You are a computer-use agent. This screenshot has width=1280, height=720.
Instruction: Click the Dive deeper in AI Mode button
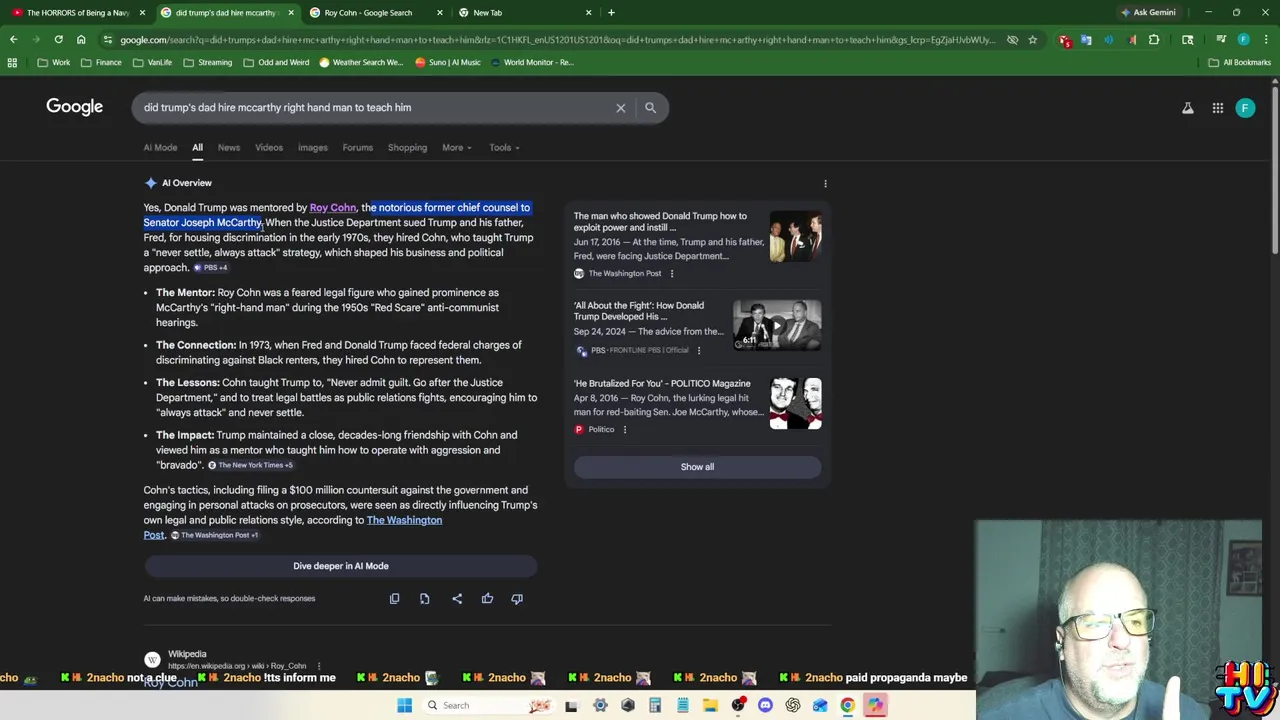pyautogui.click(x=341, y=566)
